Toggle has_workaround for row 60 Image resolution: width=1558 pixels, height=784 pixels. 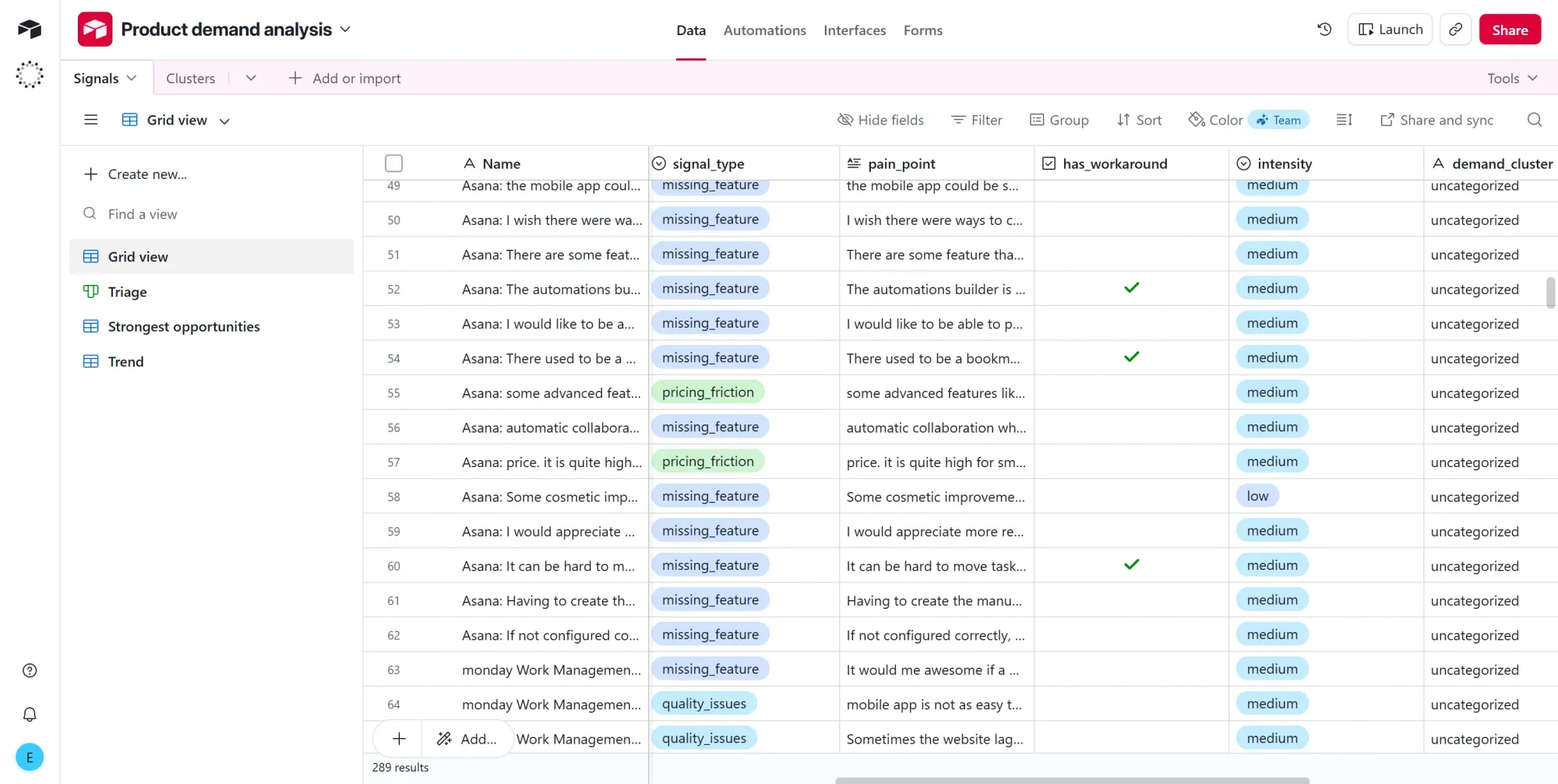[1132, 566]
